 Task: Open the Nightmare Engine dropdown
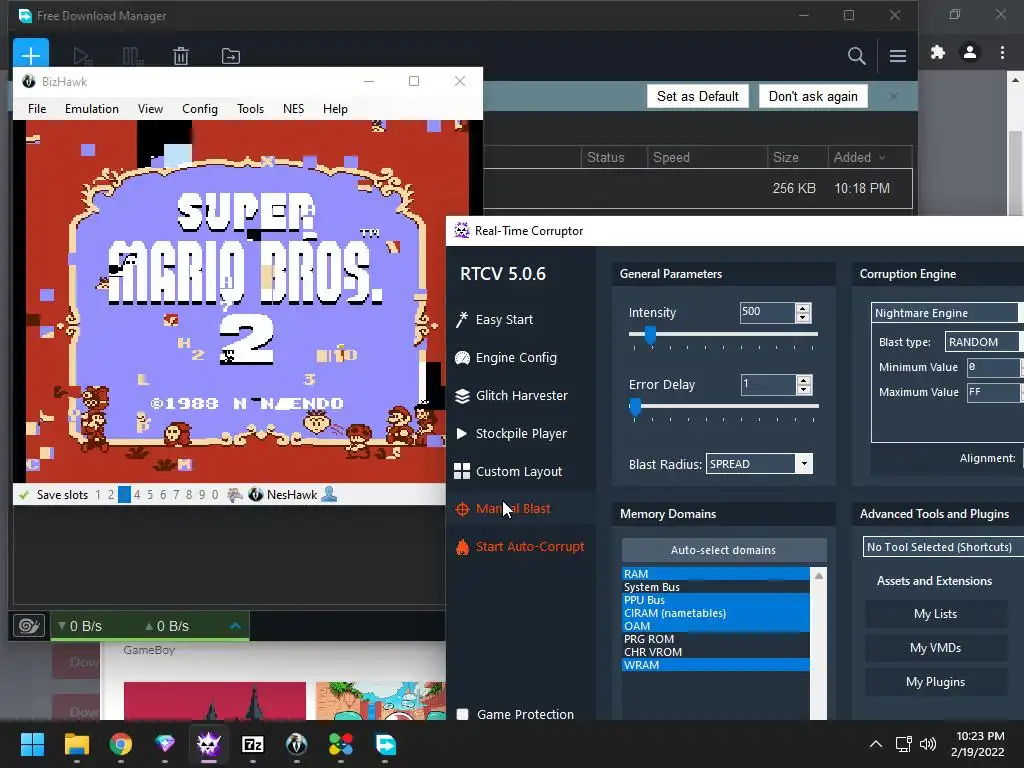coord(947,313)
